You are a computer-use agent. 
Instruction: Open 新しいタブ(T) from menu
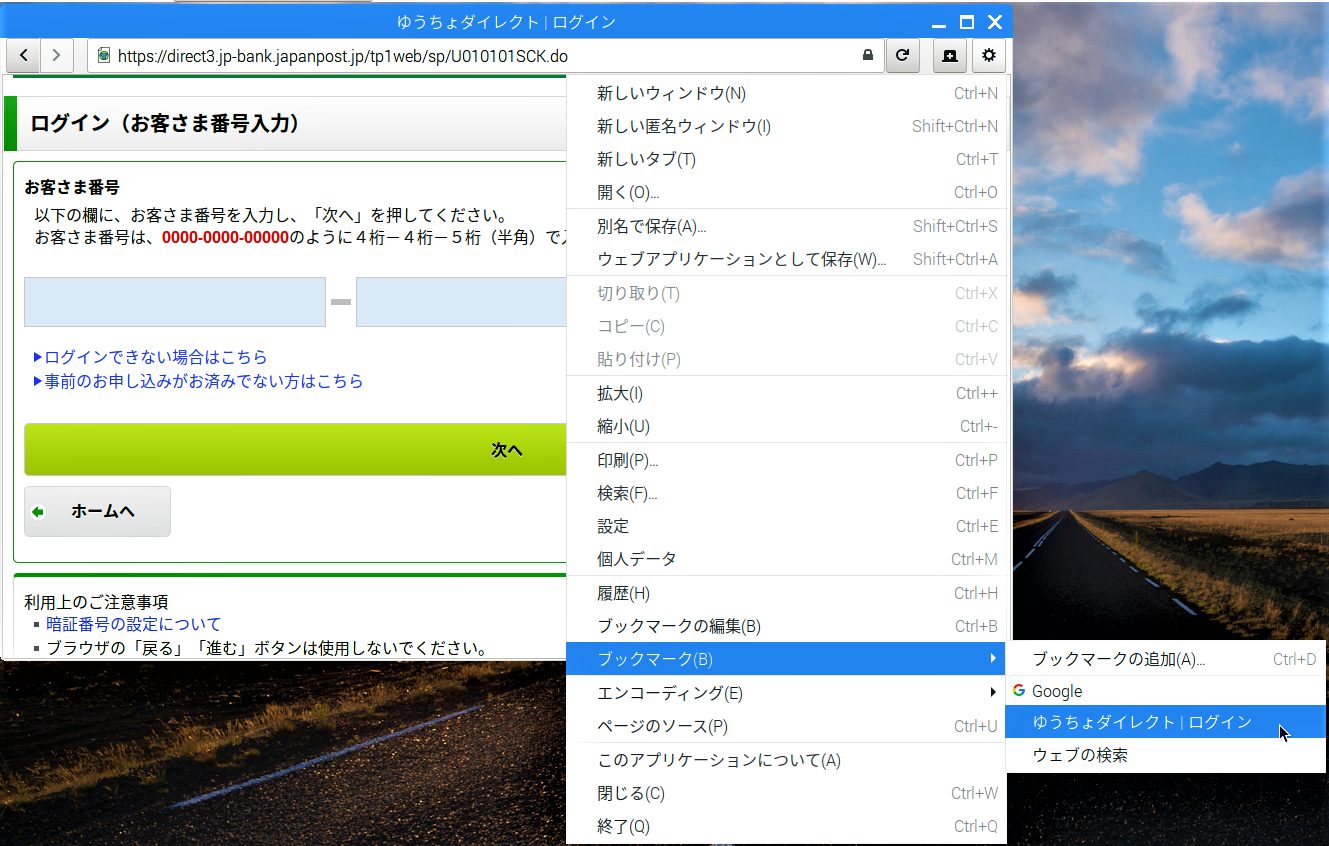[x=786, y=160]
